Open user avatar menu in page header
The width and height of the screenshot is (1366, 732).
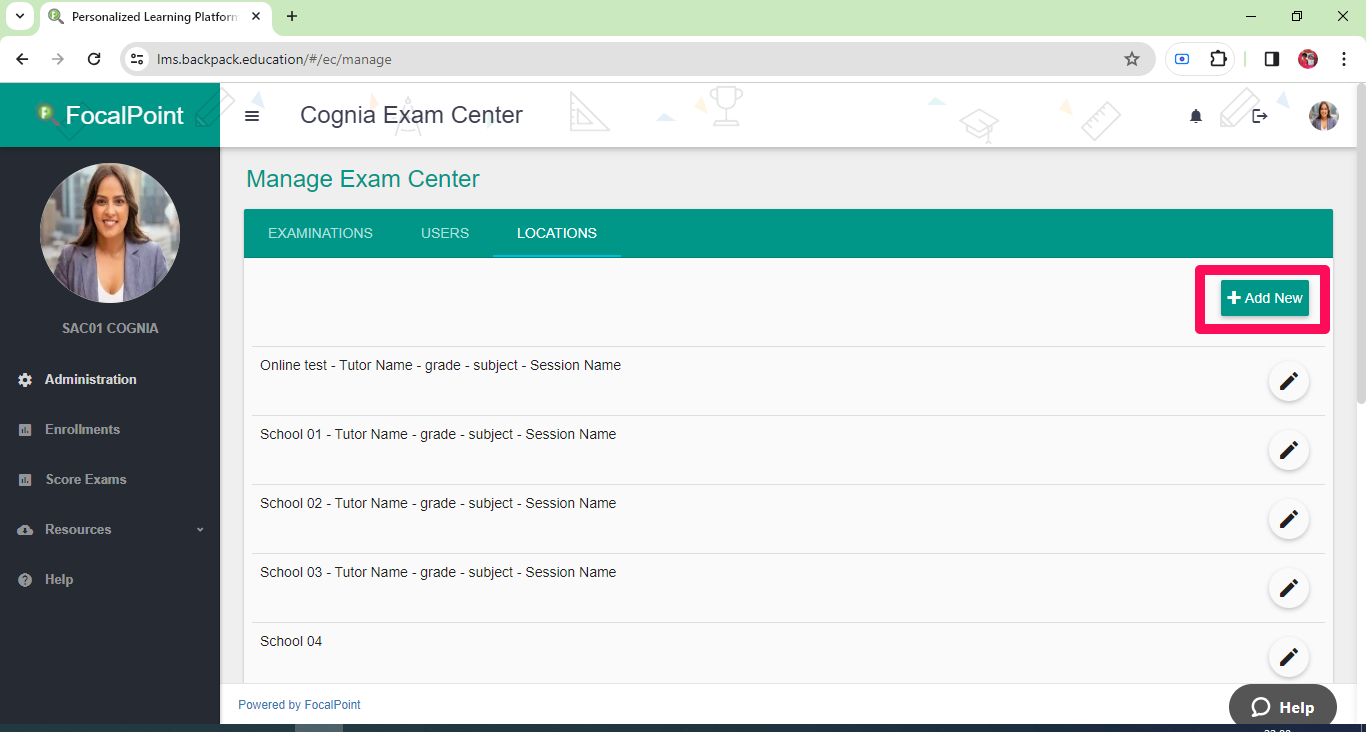(x=1324, y=116)
